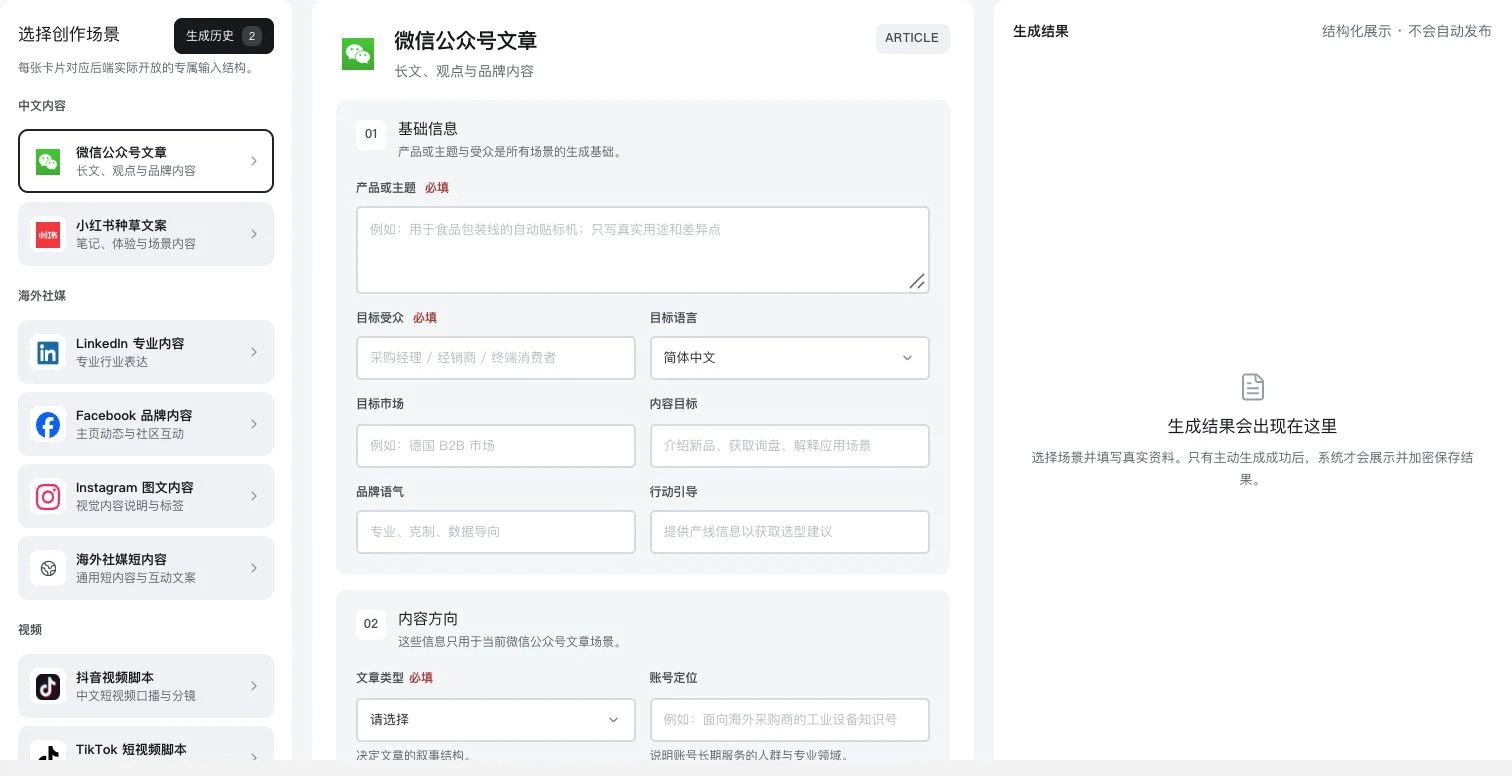Open the 文章类型 请选择 dropdown

coord(495,720)
